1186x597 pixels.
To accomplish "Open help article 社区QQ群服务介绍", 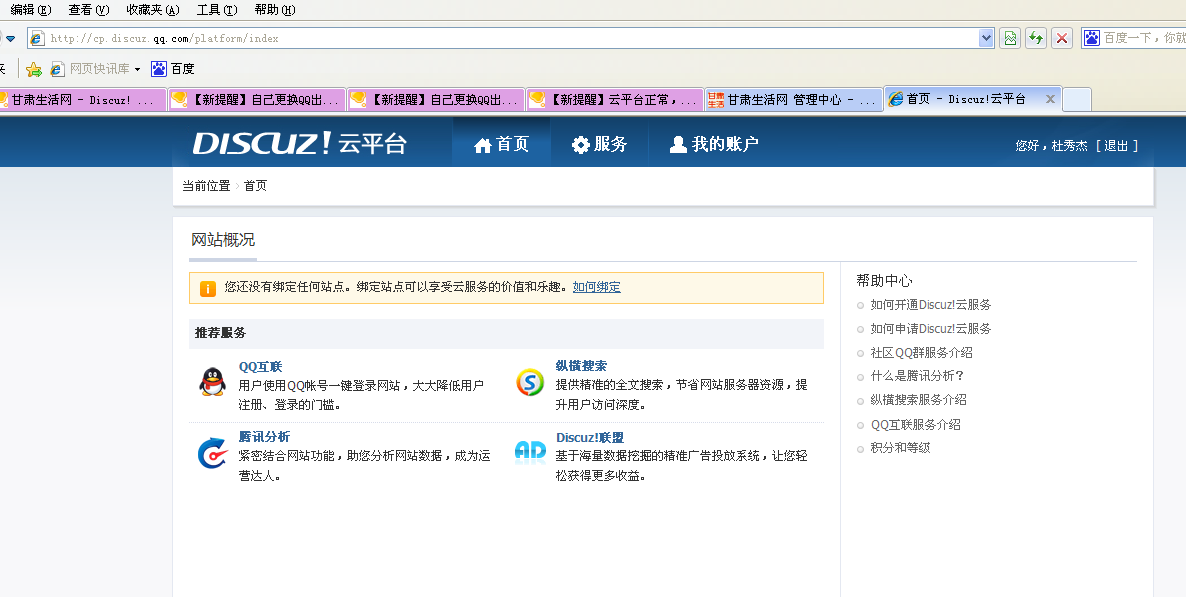I will click(921, 353).
